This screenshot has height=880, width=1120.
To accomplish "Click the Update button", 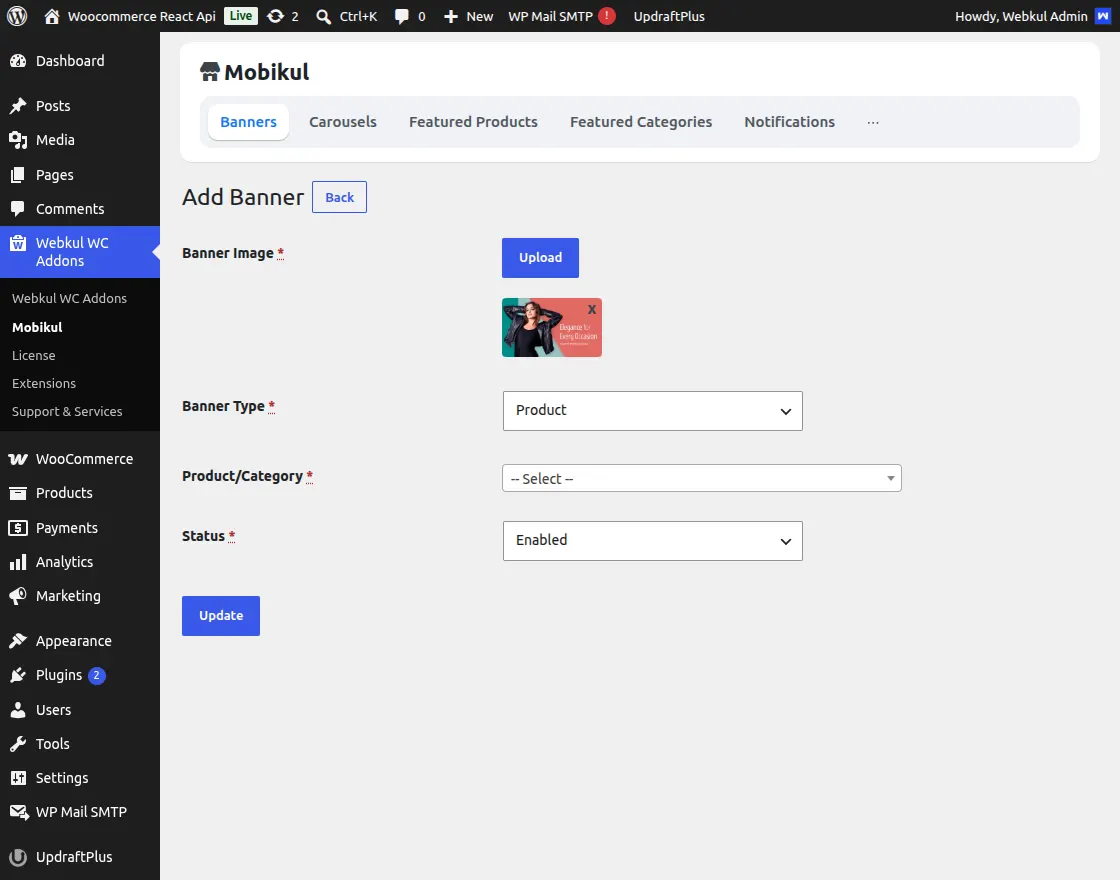I will [221, 616].
